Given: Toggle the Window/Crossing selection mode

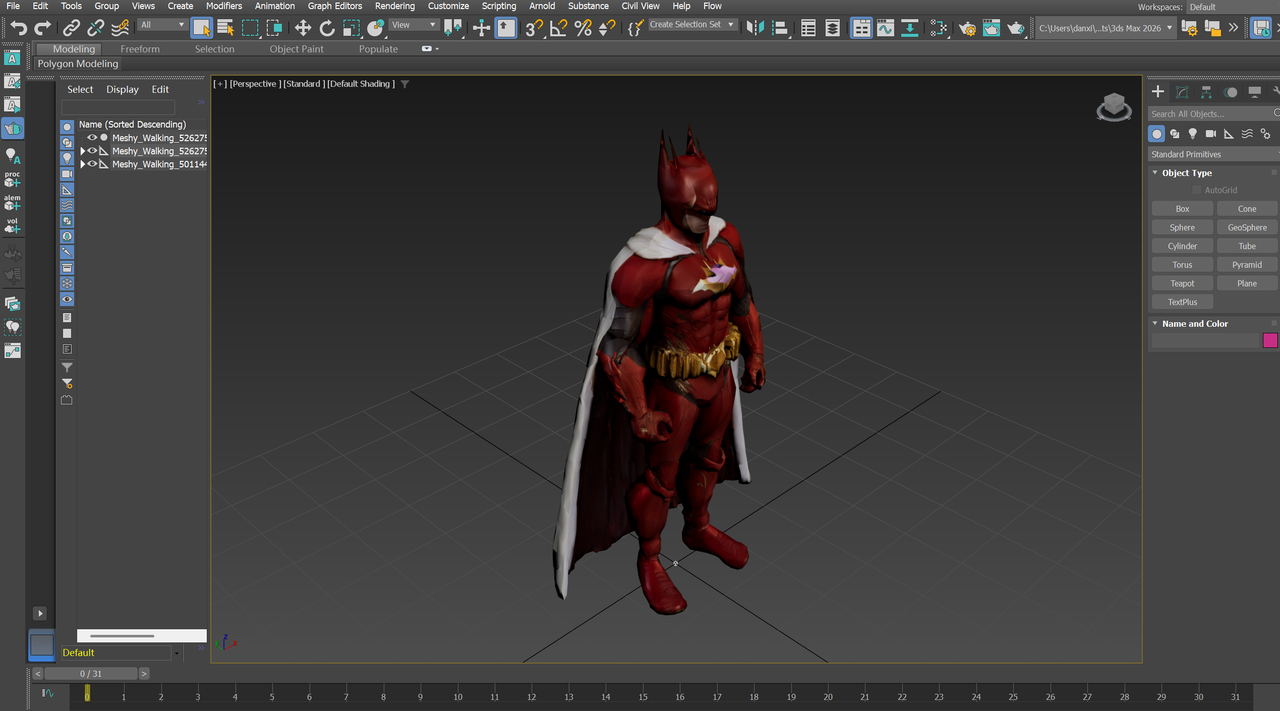Looking at the screenshot, I should pyautogui.click(x=274, y=28).
